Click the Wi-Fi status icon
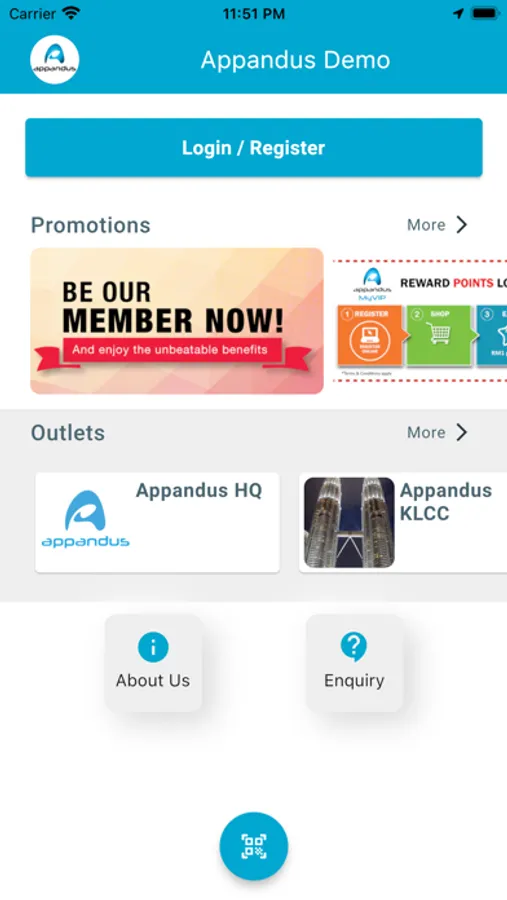Screen dimensions: 507x900 pyautogui.click(x=71, y=13)
